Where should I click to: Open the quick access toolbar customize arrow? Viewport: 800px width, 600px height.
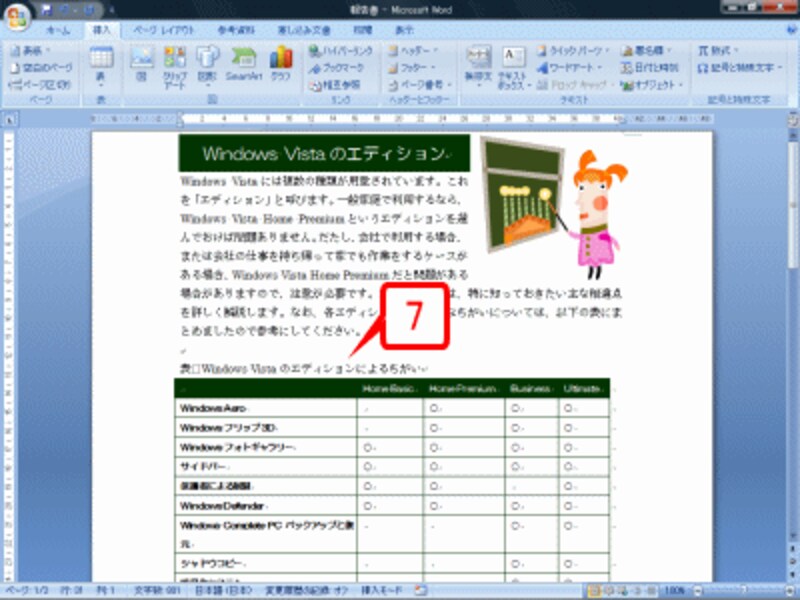click(x=111, y=10)
